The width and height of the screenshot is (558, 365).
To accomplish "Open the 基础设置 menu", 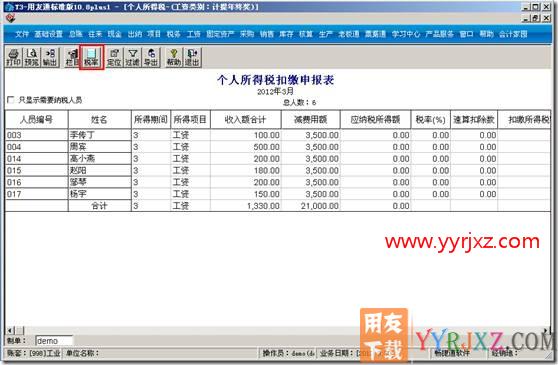I will click(x=48, y=34).
